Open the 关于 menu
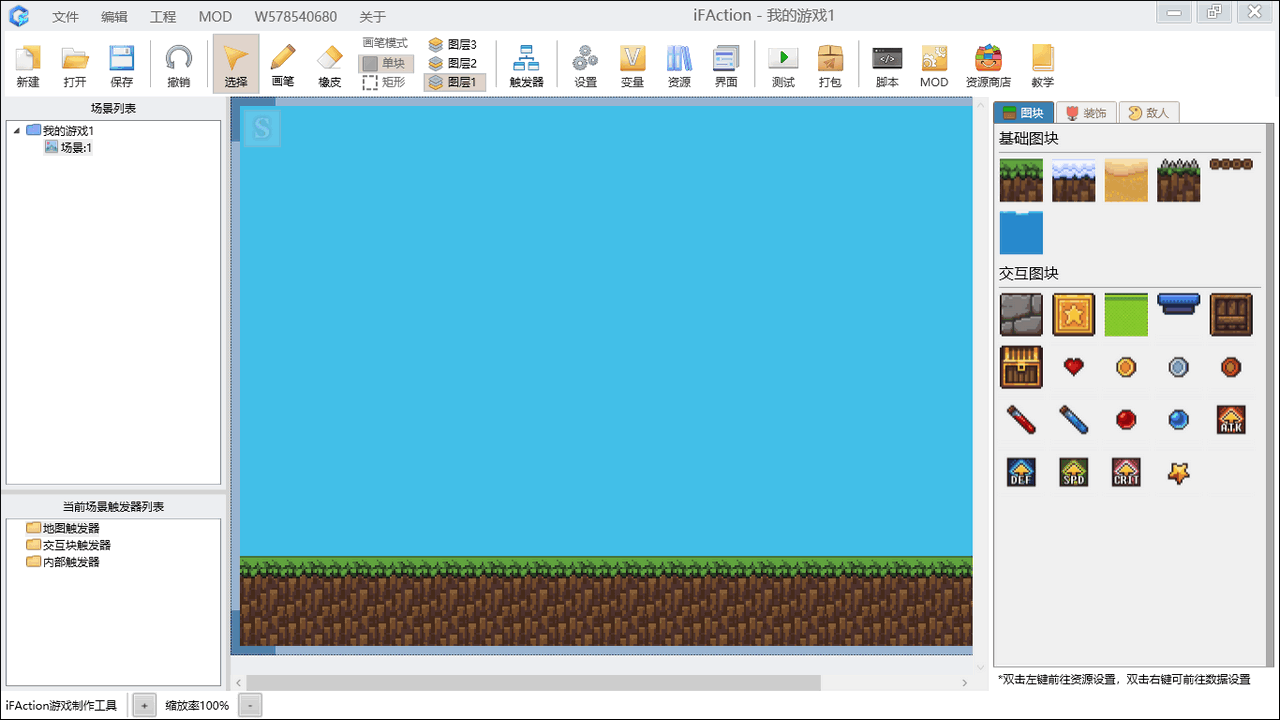The height and width of the screenshot is (720, 1280). [x=373, y=17]
